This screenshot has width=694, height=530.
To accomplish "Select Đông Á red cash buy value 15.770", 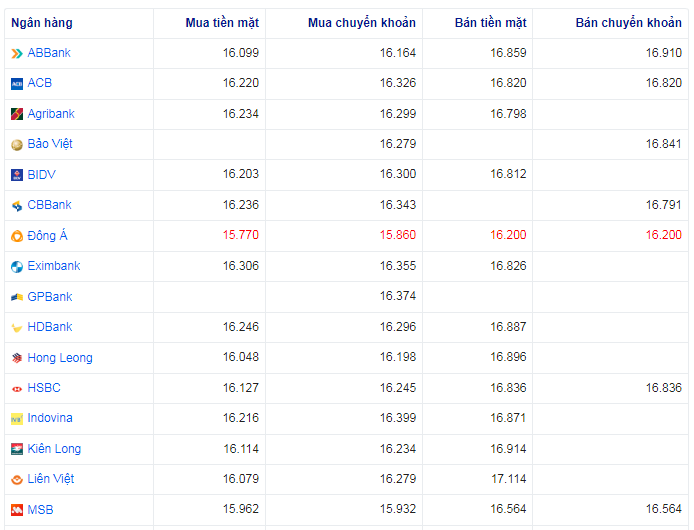I will 241,235.
